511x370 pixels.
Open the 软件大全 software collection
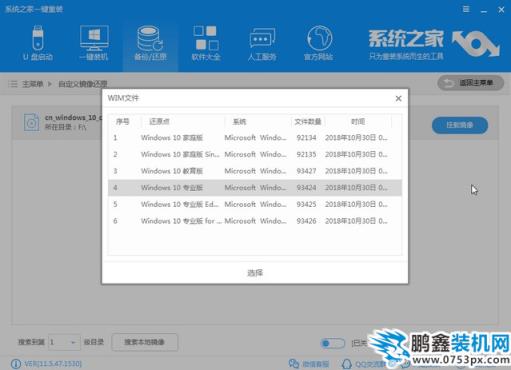tap(206, 43)
